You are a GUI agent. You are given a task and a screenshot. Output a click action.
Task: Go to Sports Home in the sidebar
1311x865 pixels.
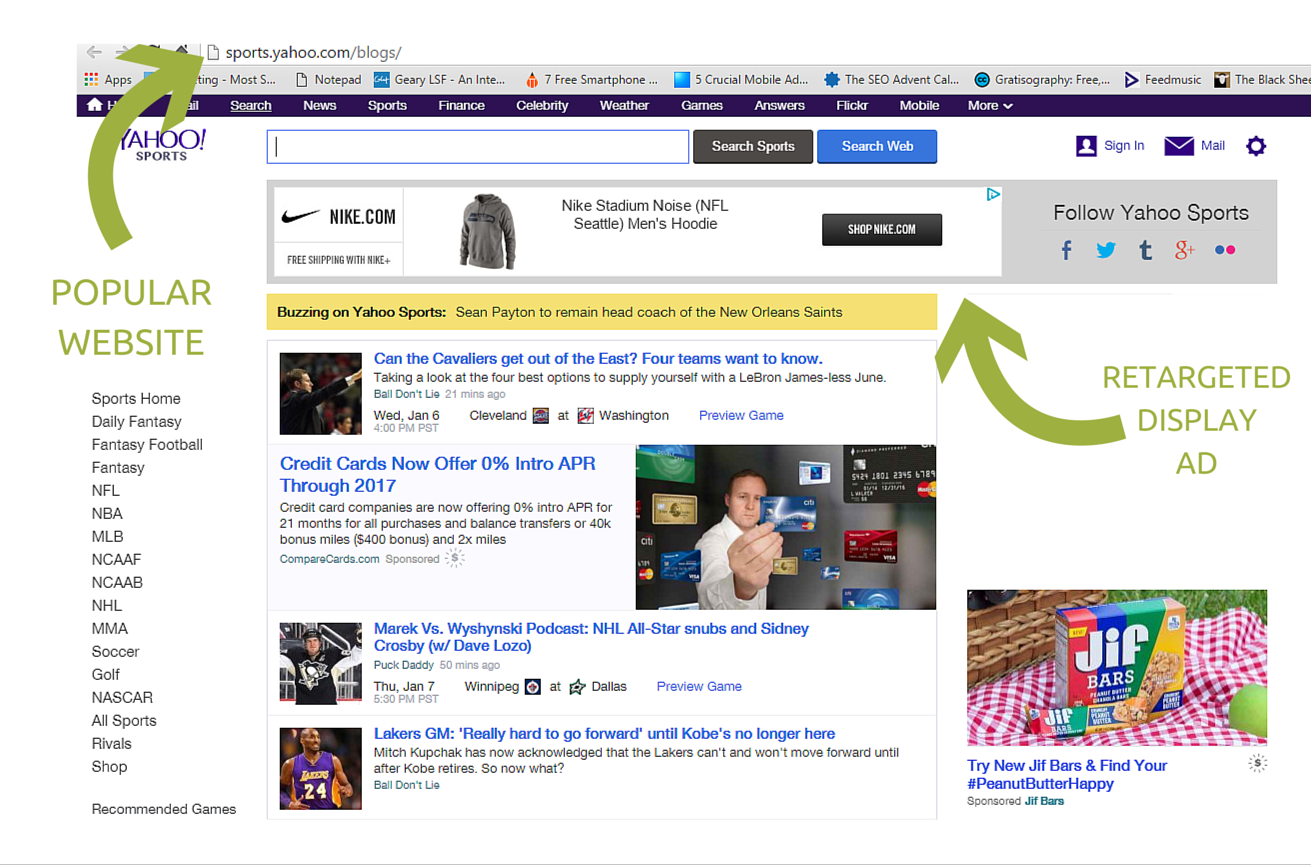pos(136,398)
